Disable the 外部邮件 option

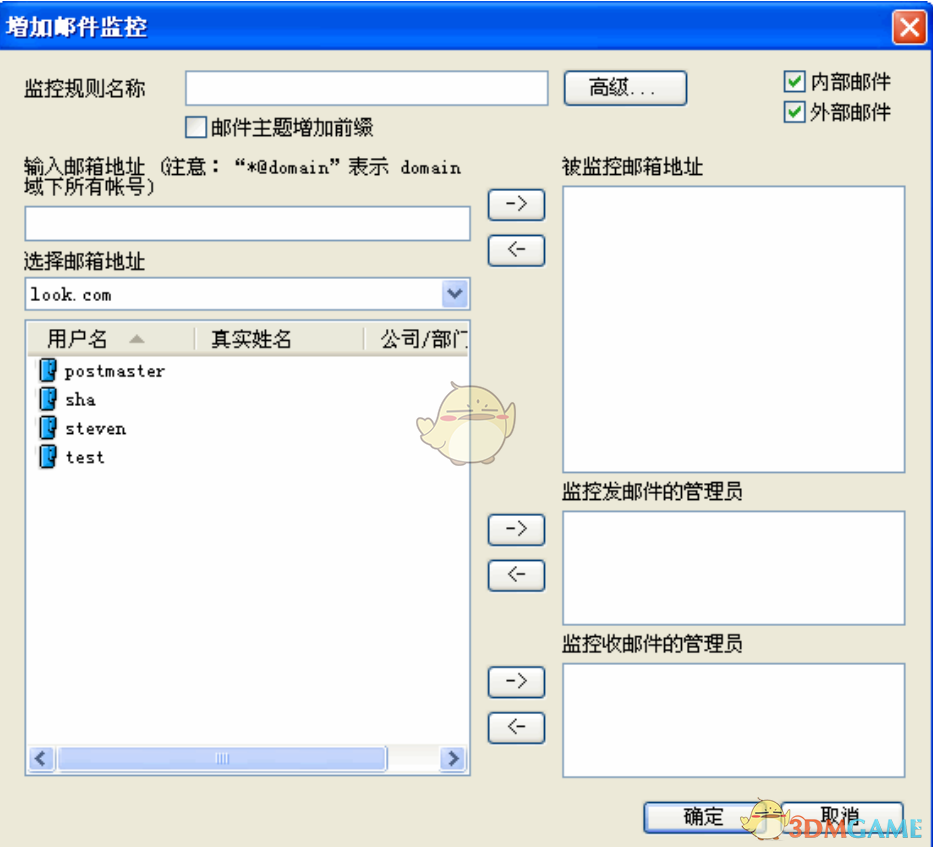[795, 111]
